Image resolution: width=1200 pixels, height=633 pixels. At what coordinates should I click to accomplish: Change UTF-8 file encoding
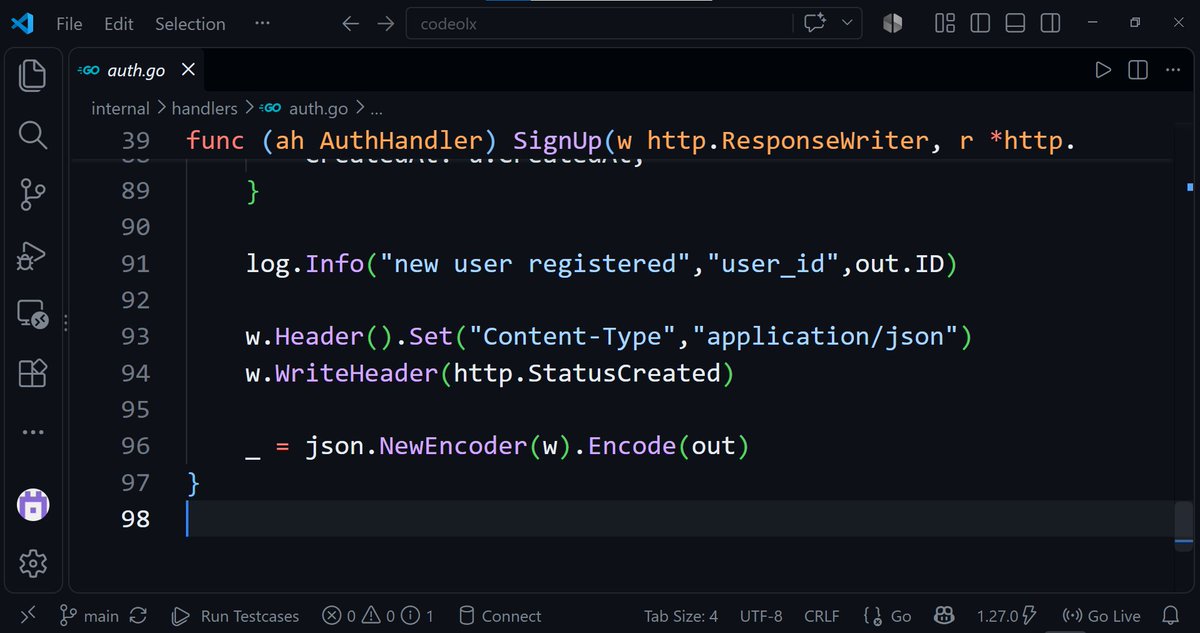[761, 616]
